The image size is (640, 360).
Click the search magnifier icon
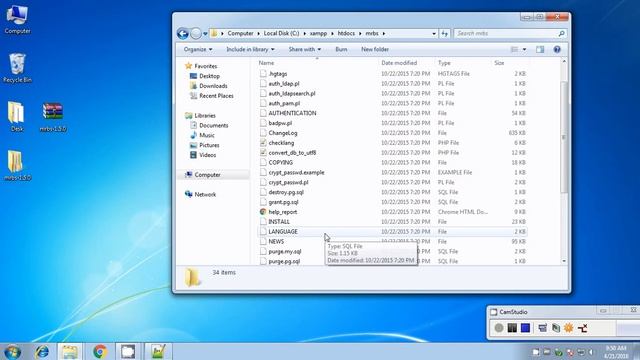coord(561,33)
